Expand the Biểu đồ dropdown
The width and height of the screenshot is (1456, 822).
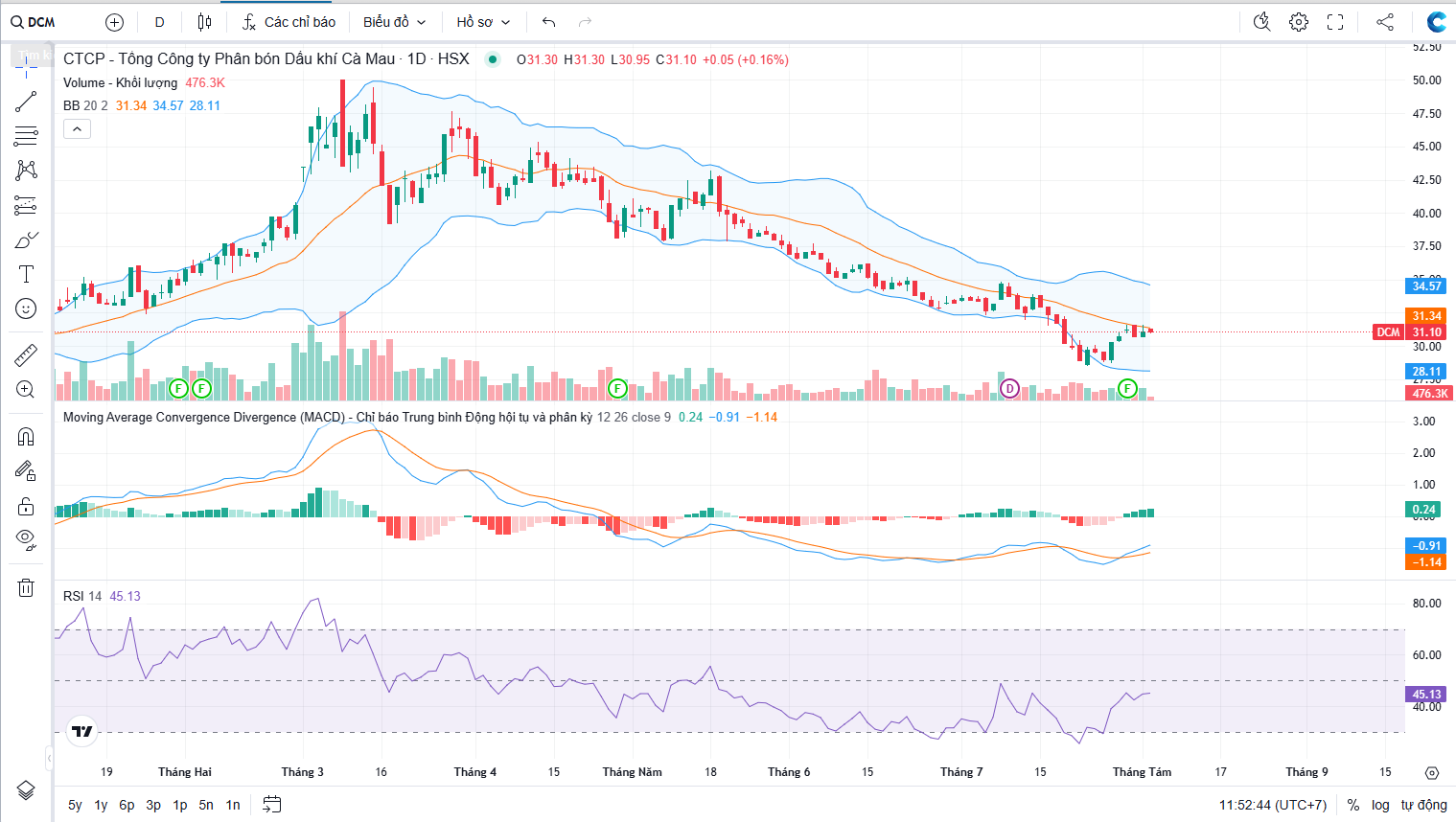tap(394, 22)
